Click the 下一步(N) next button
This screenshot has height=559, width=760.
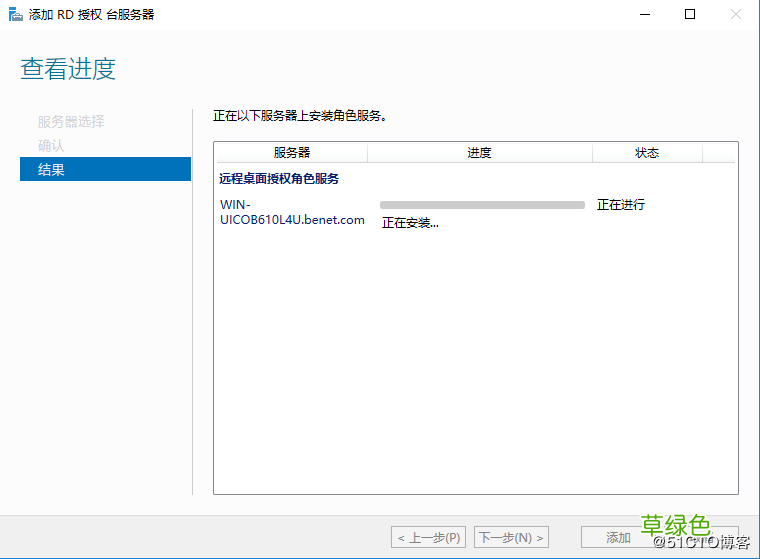click(511, 537)
